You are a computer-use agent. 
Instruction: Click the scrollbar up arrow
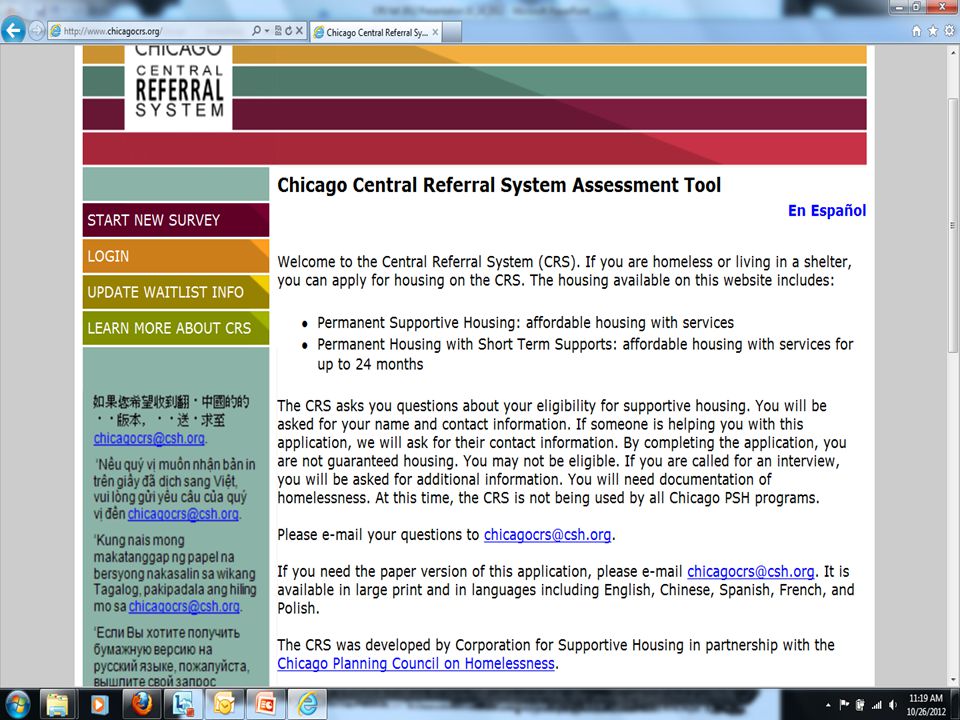[952, 53]
